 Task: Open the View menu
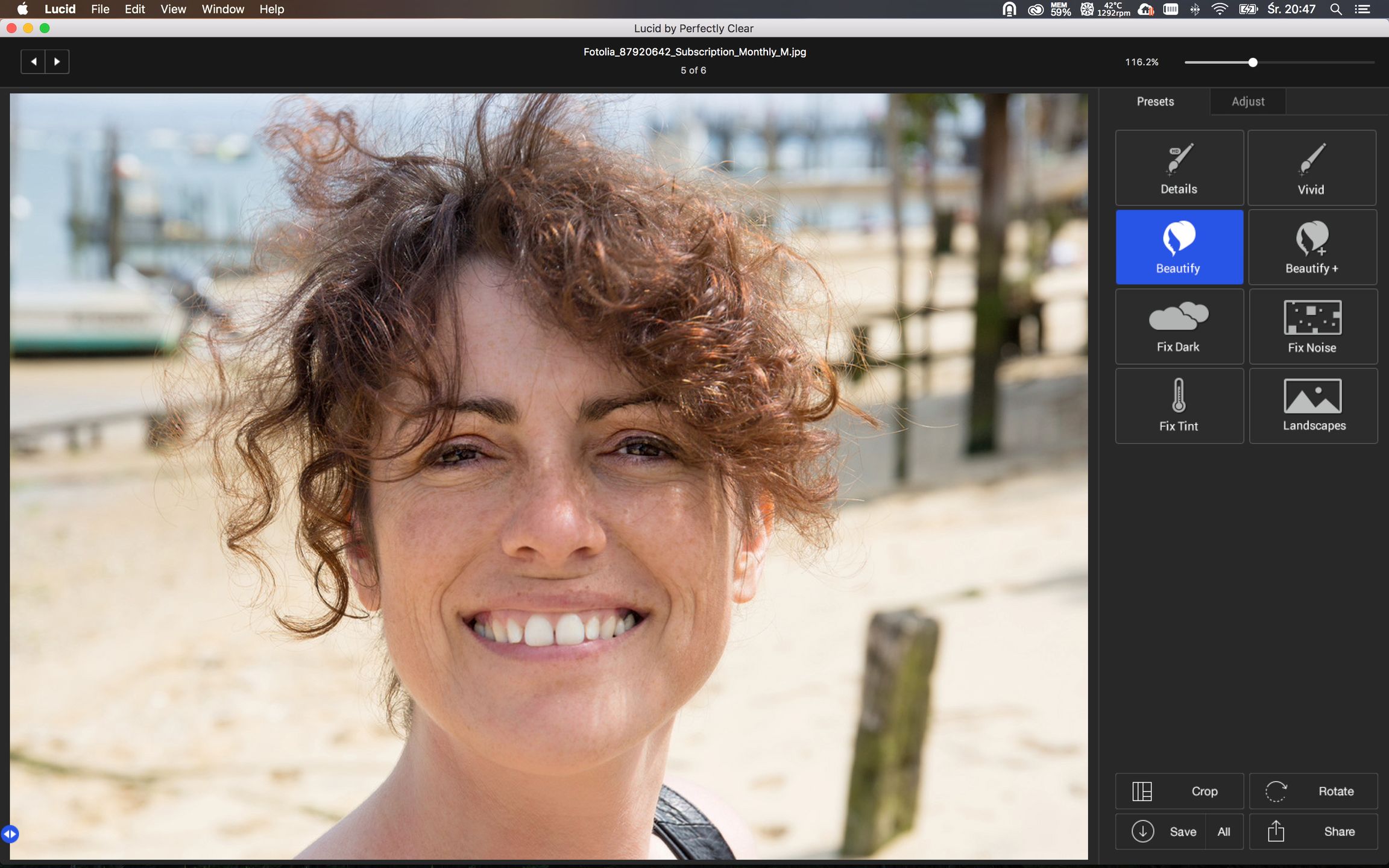click(x=173, y=9)
